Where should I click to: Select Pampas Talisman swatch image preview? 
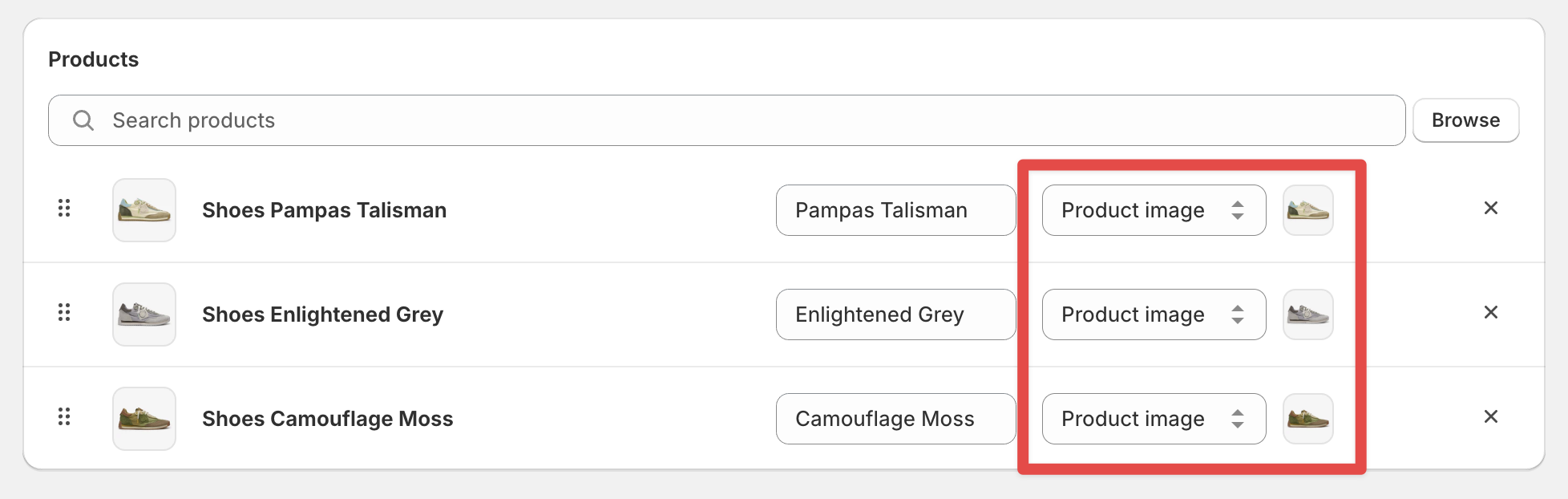pos(1308,210)
